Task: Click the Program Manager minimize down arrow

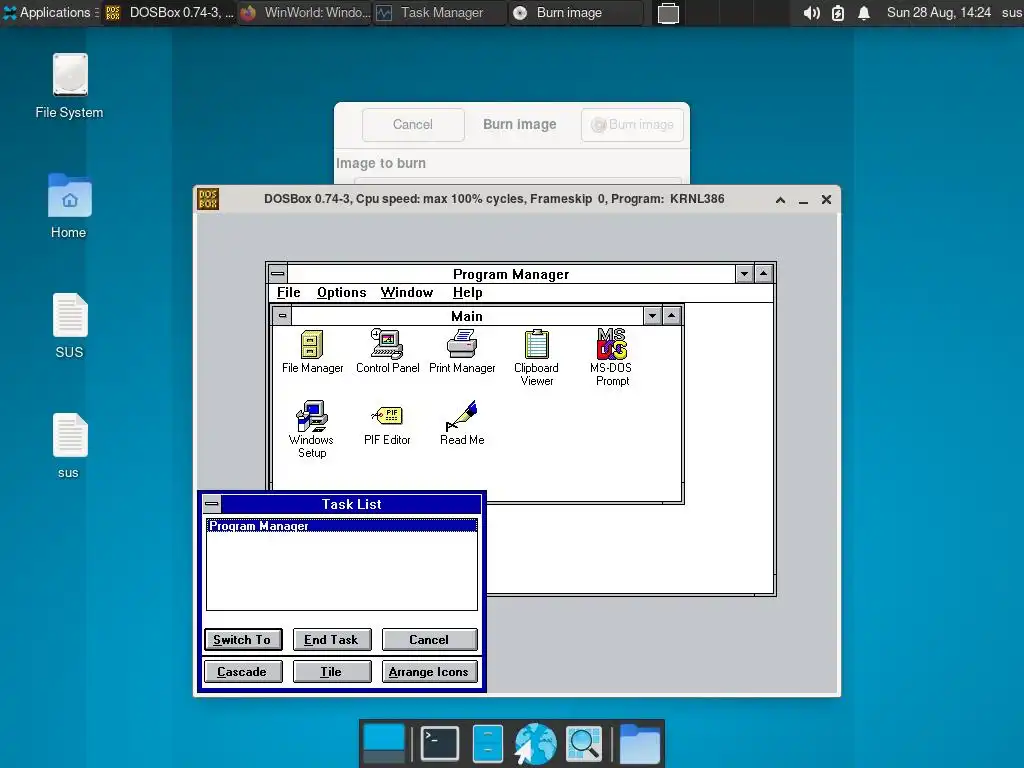Action: (x=744, y=274)
